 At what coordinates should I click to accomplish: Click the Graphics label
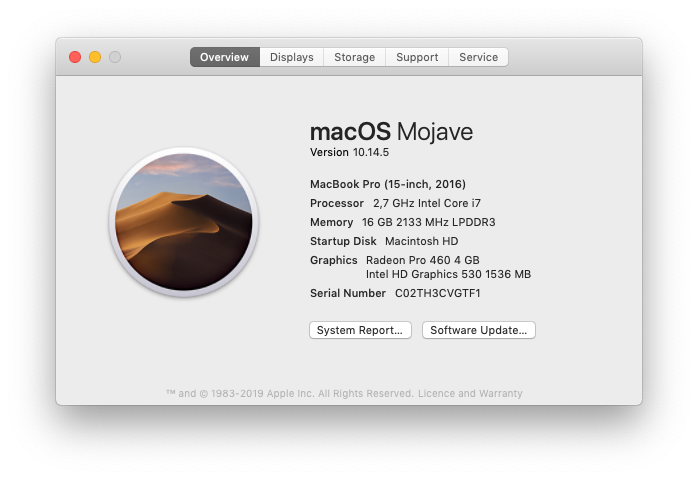pyautogui.click(x=334, y=260)
